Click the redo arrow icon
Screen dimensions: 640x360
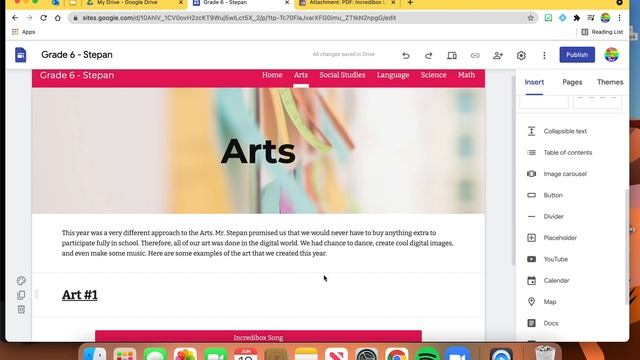point(428,55)
